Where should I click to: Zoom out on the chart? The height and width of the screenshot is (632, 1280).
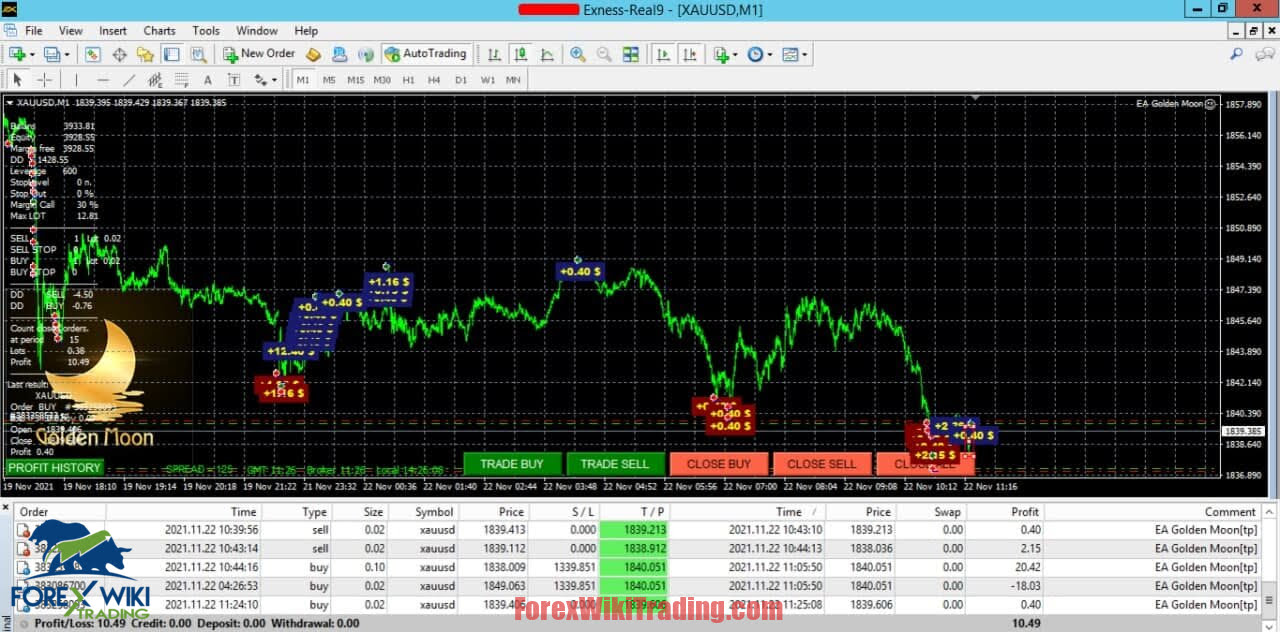point(604,54)
